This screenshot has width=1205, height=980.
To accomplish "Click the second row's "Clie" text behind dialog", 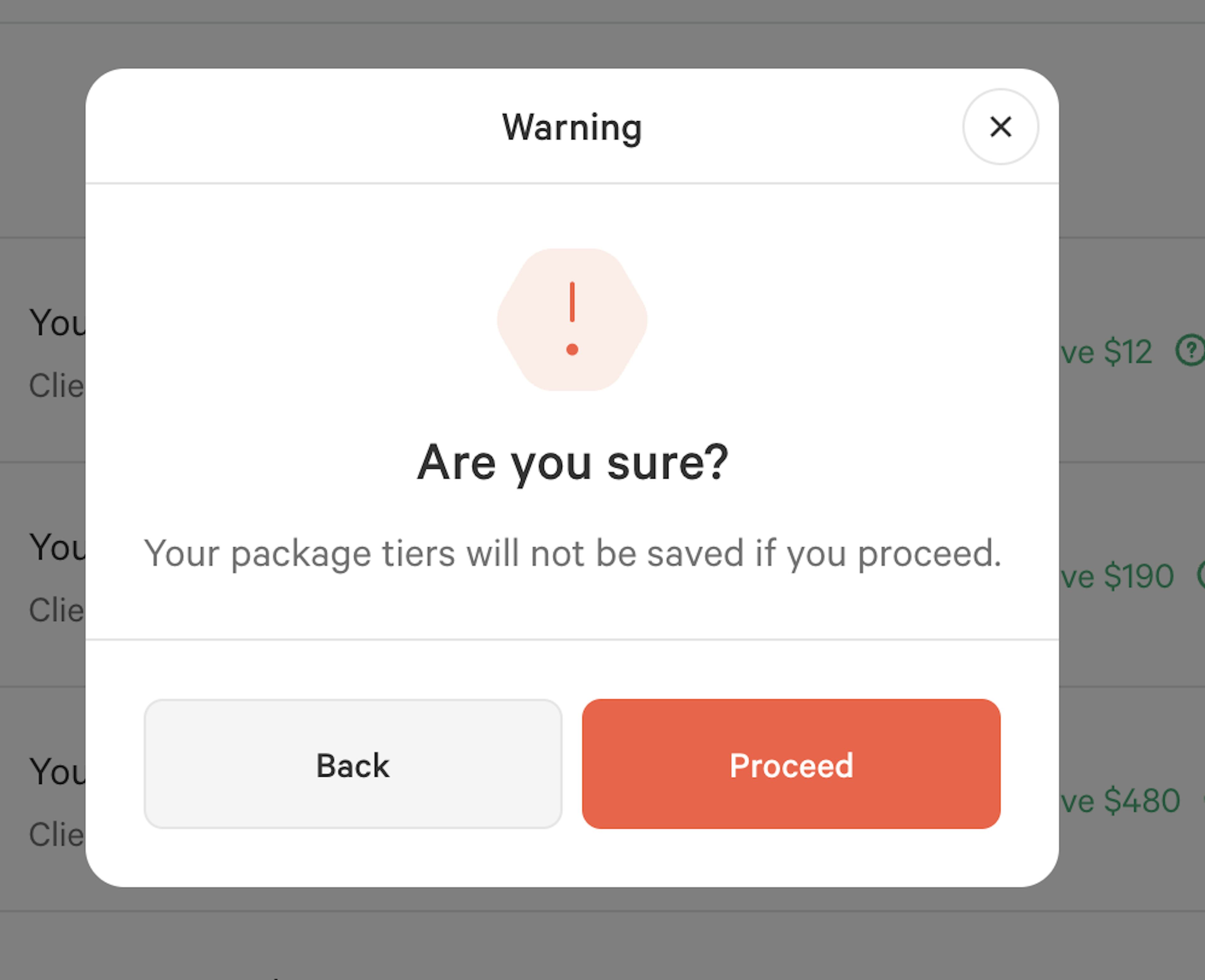I will pos(56,610).
